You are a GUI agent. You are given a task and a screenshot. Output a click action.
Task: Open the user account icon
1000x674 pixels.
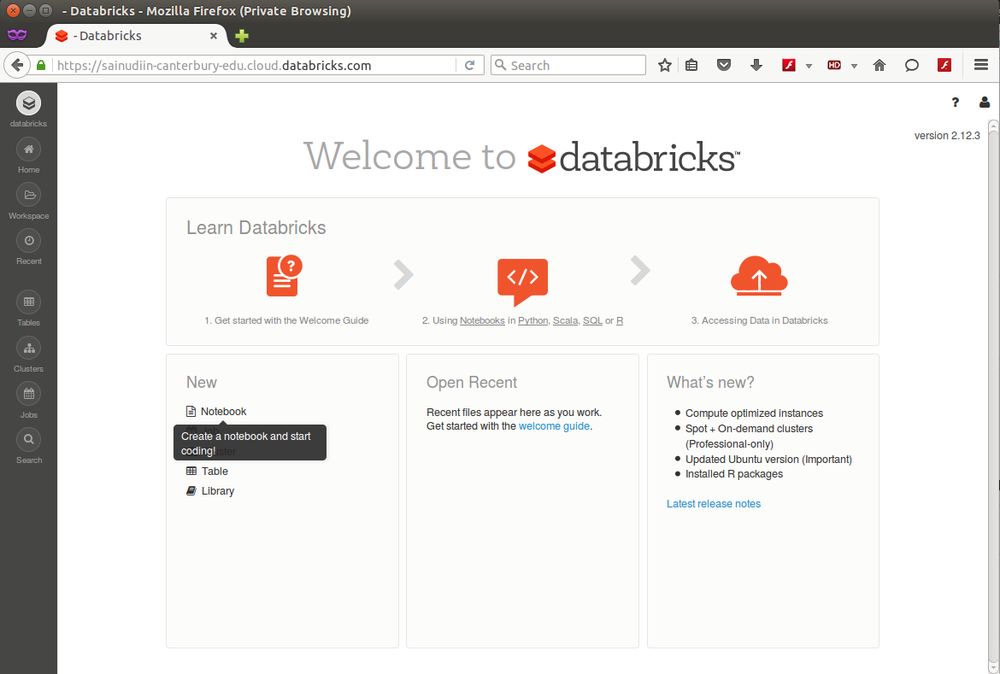point(985,102)
